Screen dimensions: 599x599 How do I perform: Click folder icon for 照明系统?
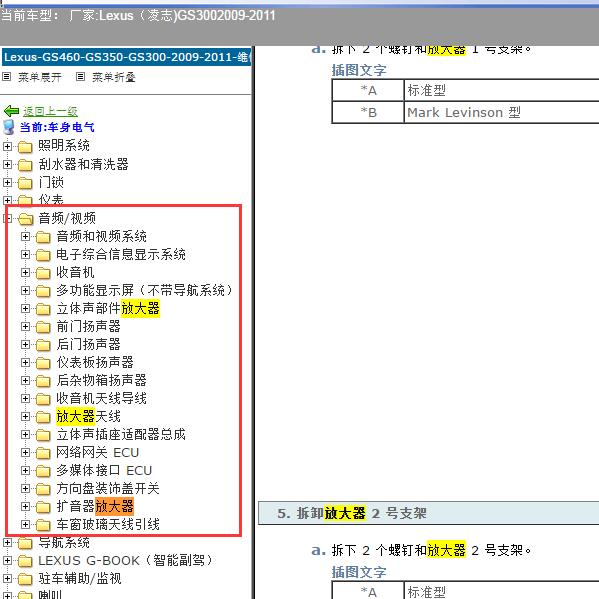point(25,147)
